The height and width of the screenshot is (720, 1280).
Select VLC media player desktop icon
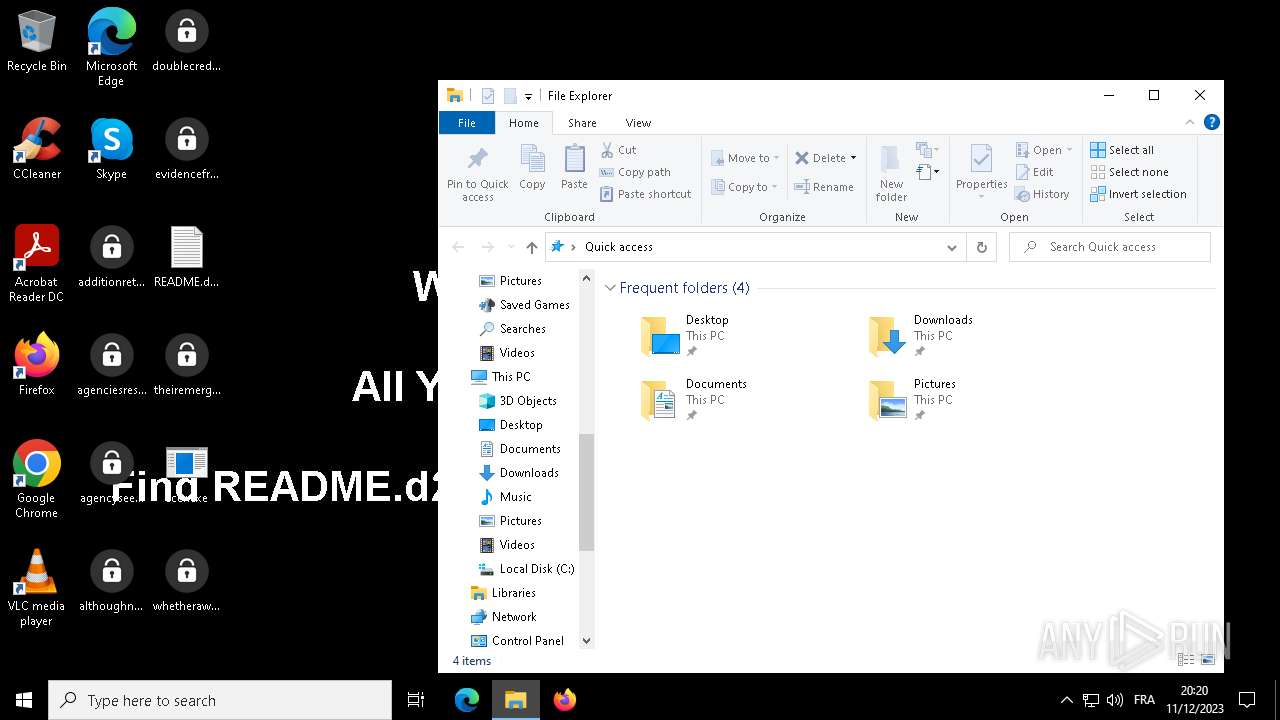coord(37,588)
